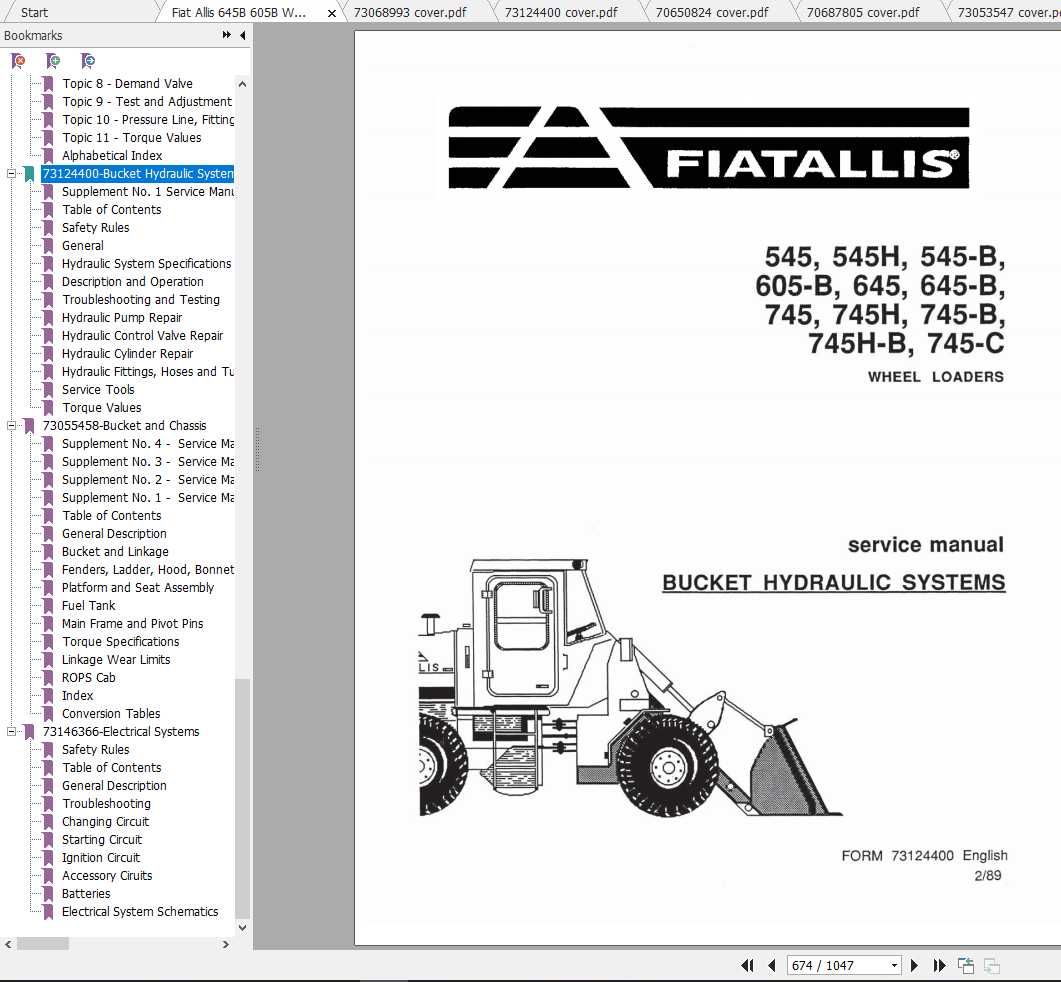Open Hydraulic Cylinder Repair bookmark

(x=127, y=354)
